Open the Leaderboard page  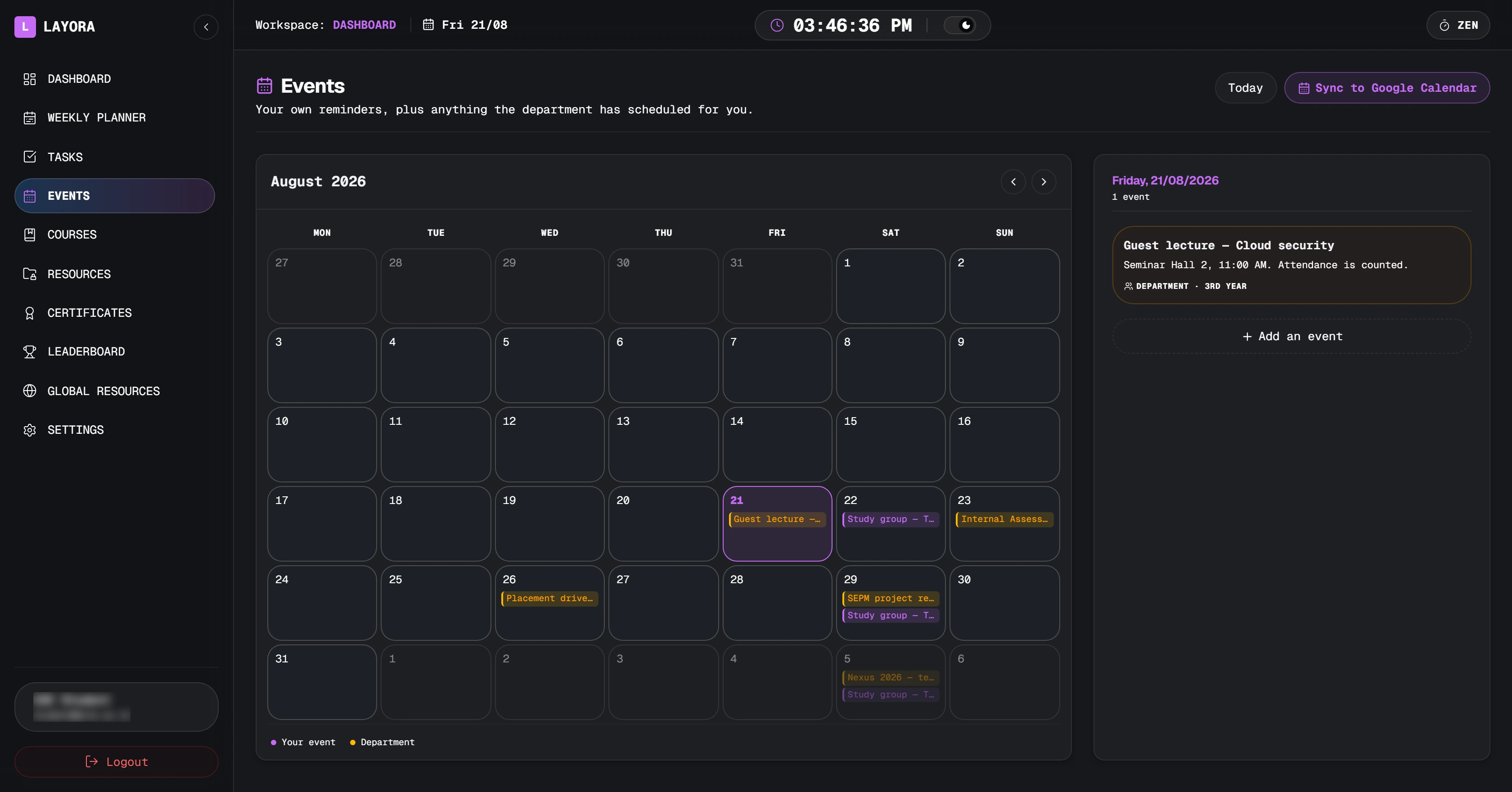coord(114,351)
